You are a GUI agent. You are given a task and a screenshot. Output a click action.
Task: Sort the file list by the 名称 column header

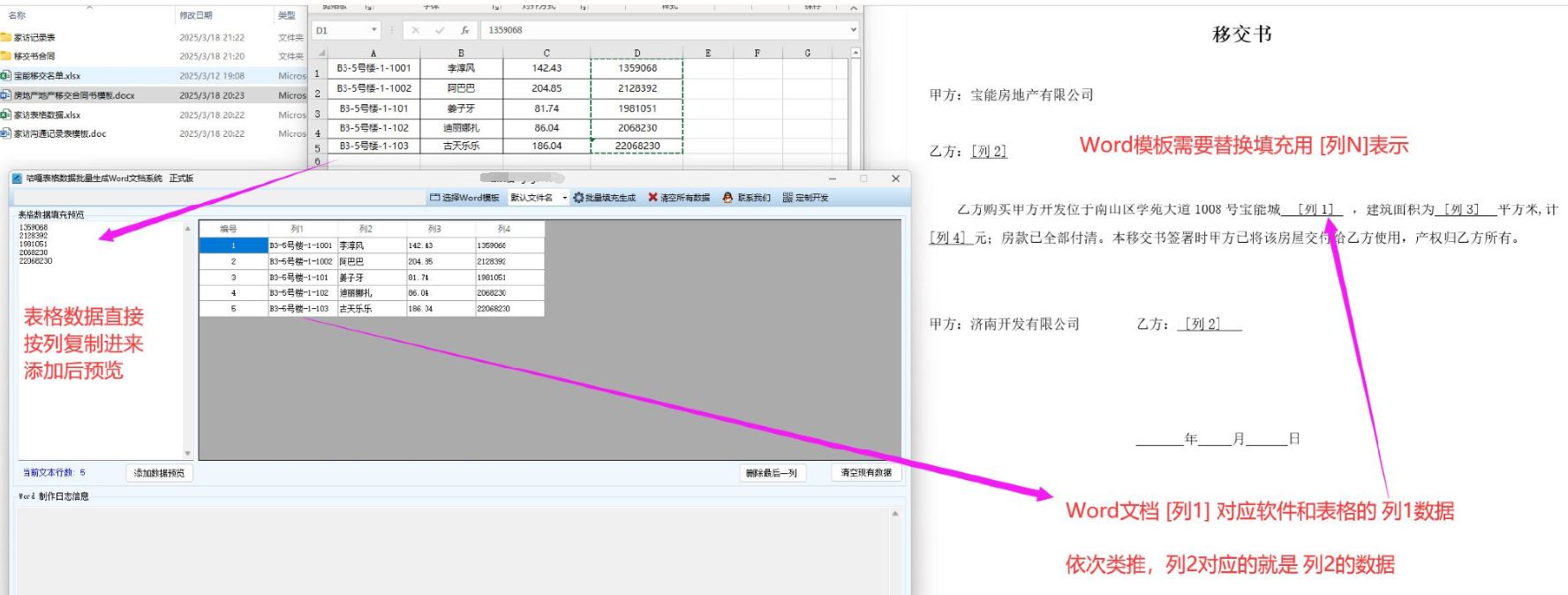pos(18,15)
